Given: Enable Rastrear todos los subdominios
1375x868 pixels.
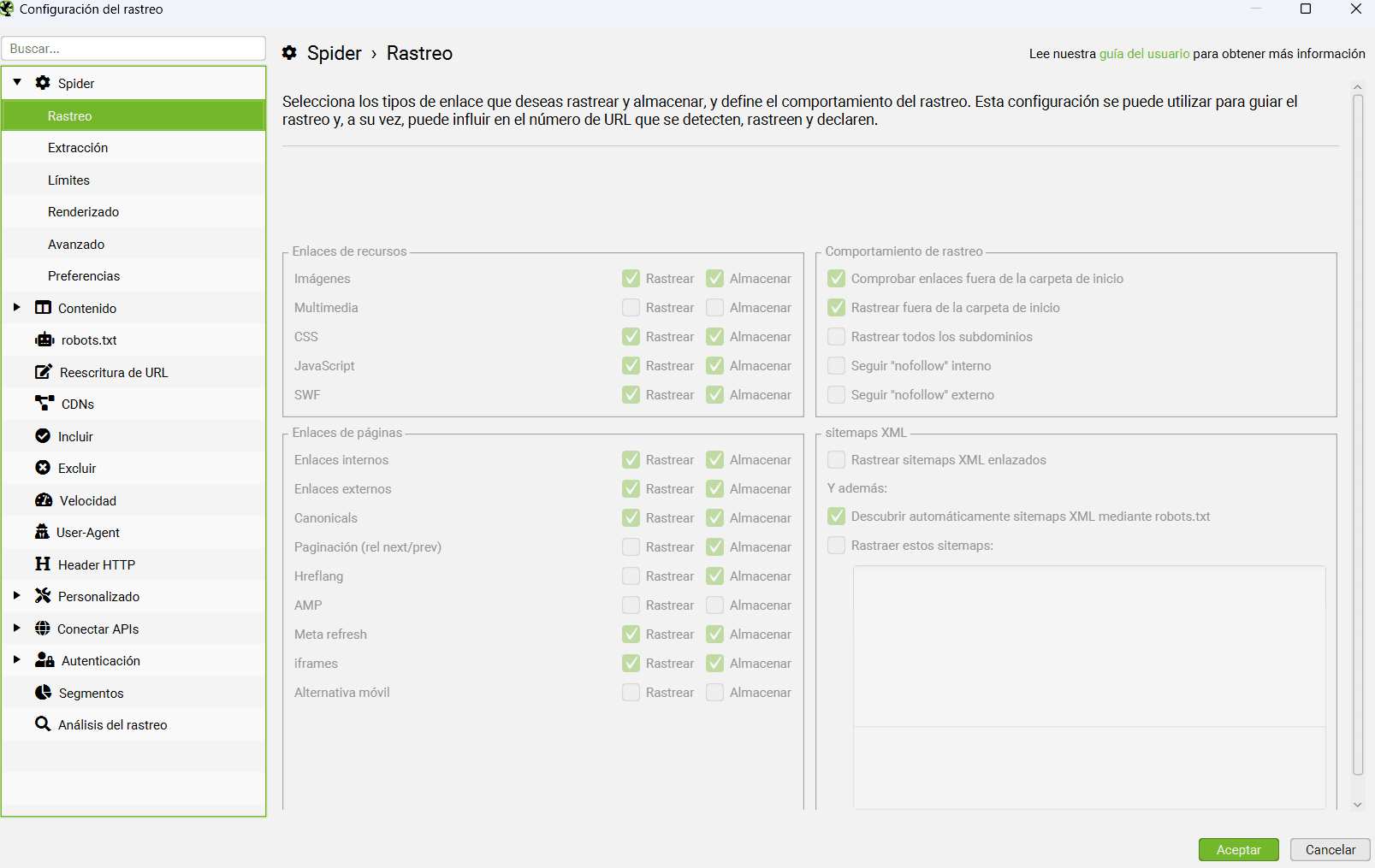Looking at the screenshot, I should [836, 336].
